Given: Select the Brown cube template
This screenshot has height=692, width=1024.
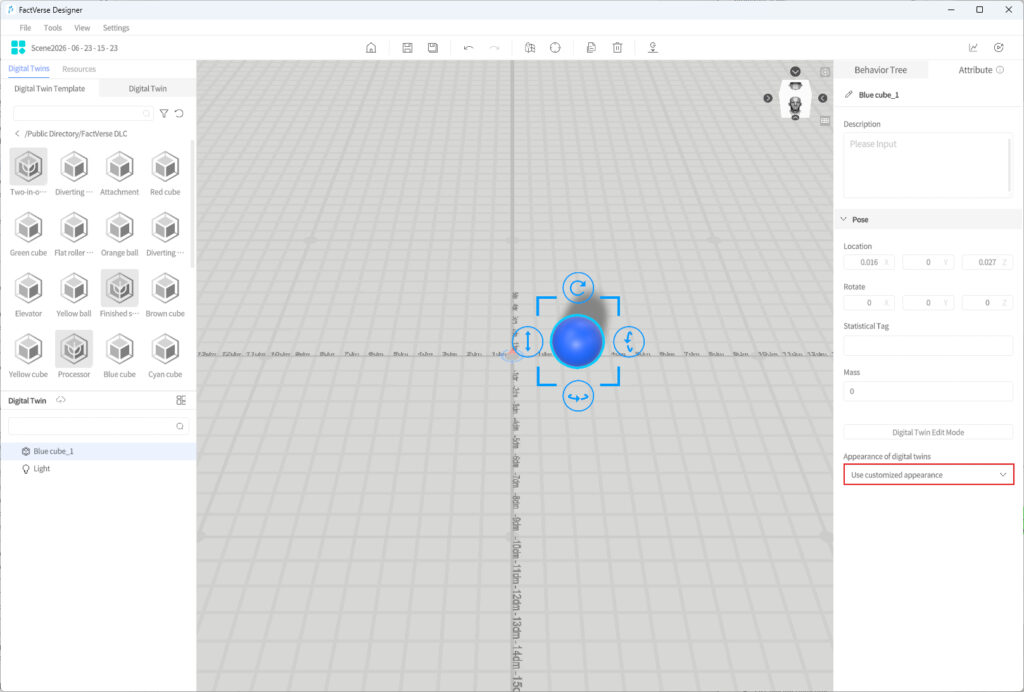Looking at the screenshot, I should (165, 294).
